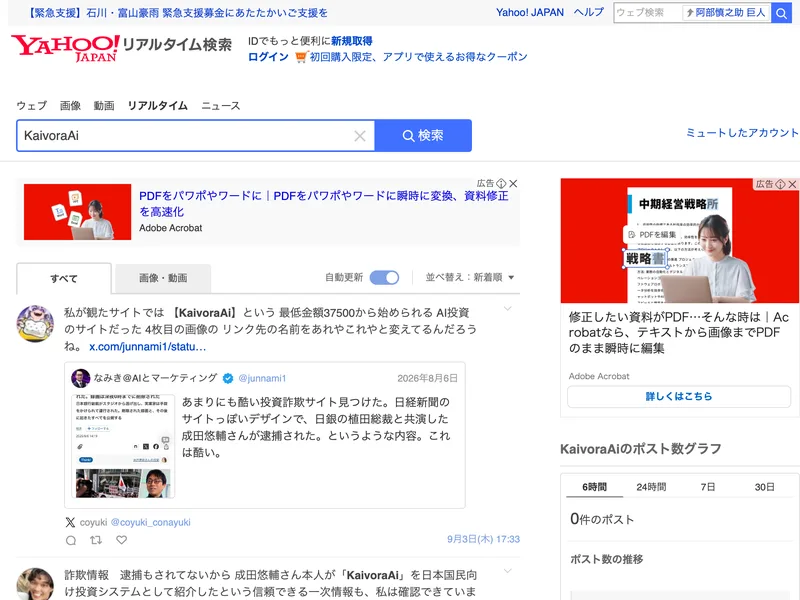The width and height of the screenshot is (800, 600).
Task: Click verified badge next to なみき@AIとマーケティング
Action: click(228, 378)
